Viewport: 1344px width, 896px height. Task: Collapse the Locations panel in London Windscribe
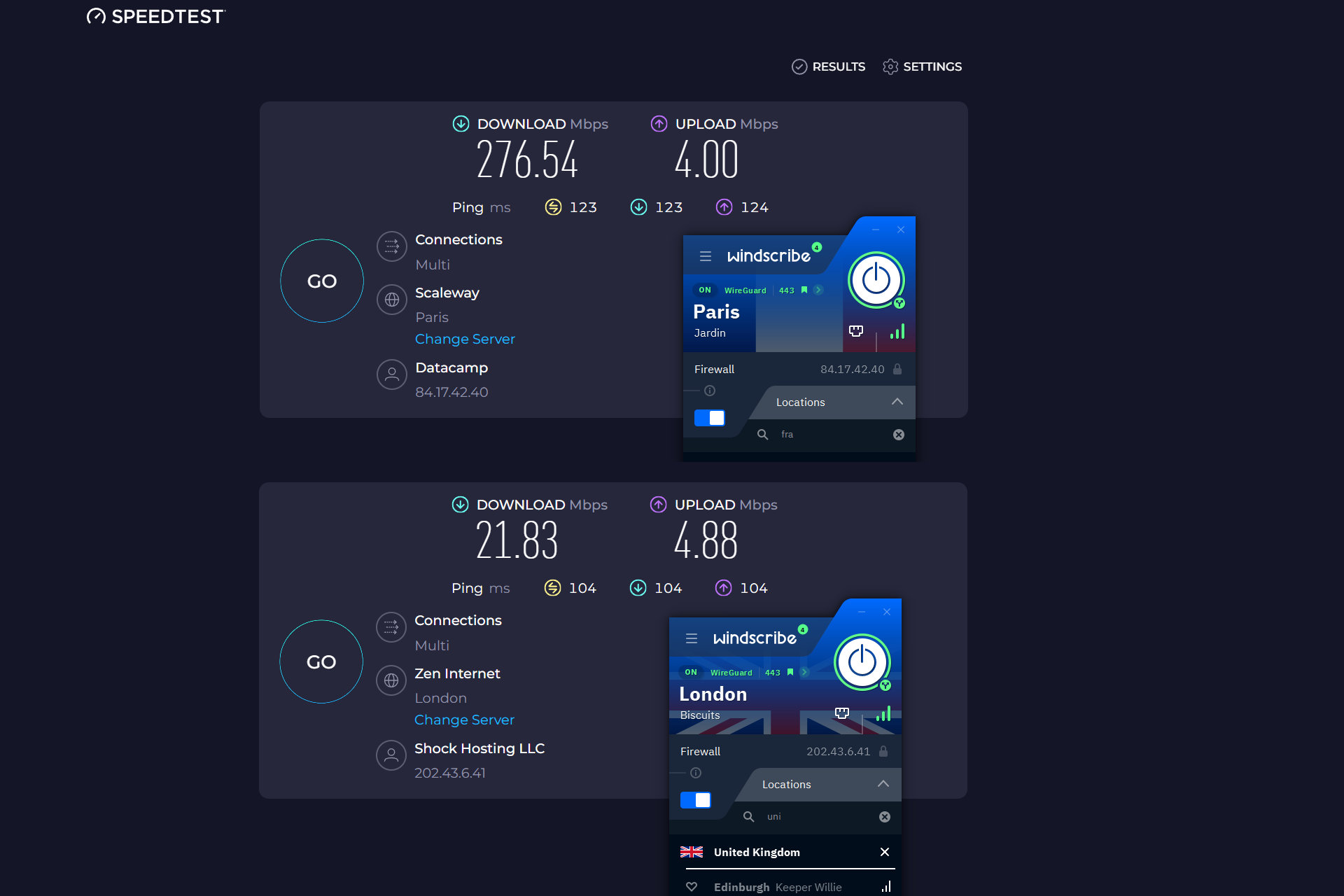(884, 783)
